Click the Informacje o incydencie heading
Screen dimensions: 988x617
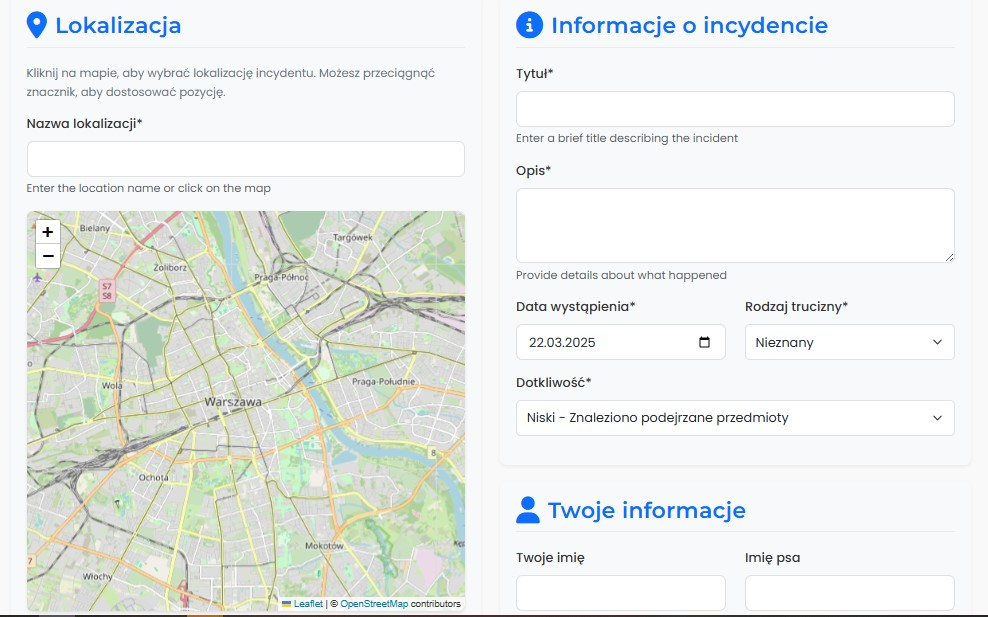coord(689,25)
